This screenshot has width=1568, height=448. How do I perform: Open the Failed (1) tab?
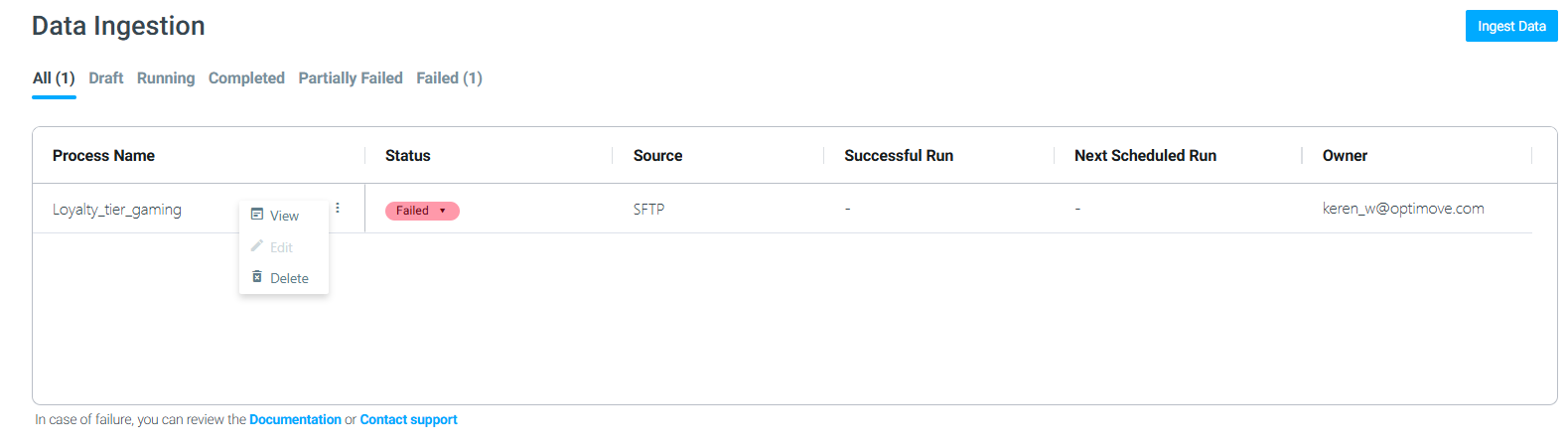pos(449,77)
